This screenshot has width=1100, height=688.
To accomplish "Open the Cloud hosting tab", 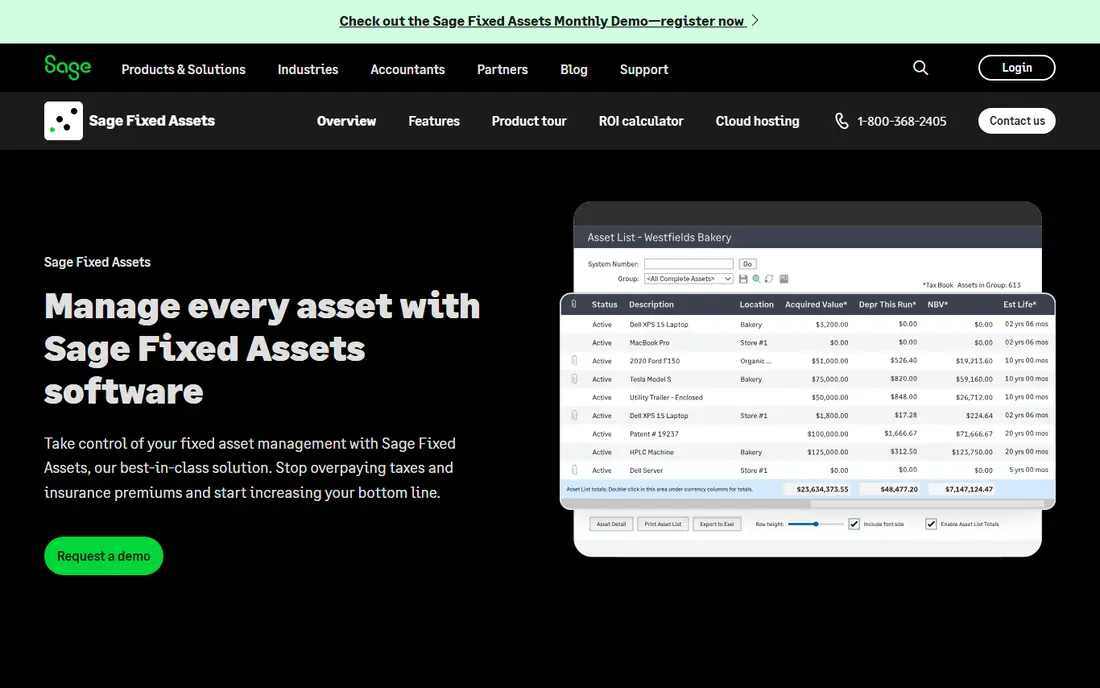I will pyautogui.click(x=758, y=121).
